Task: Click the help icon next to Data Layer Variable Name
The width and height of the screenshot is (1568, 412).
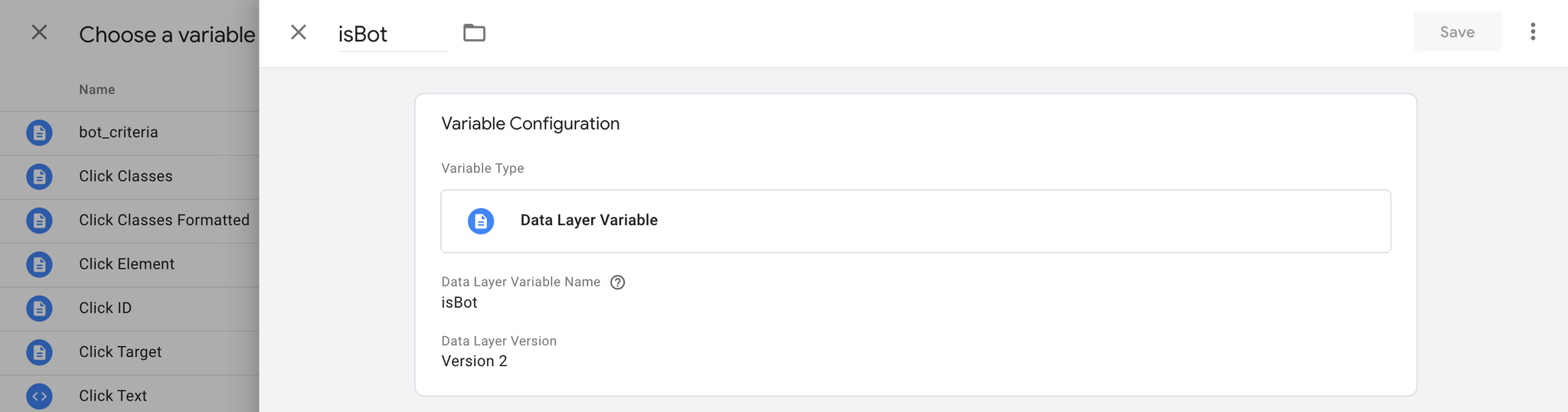Action: coord(618,283)
